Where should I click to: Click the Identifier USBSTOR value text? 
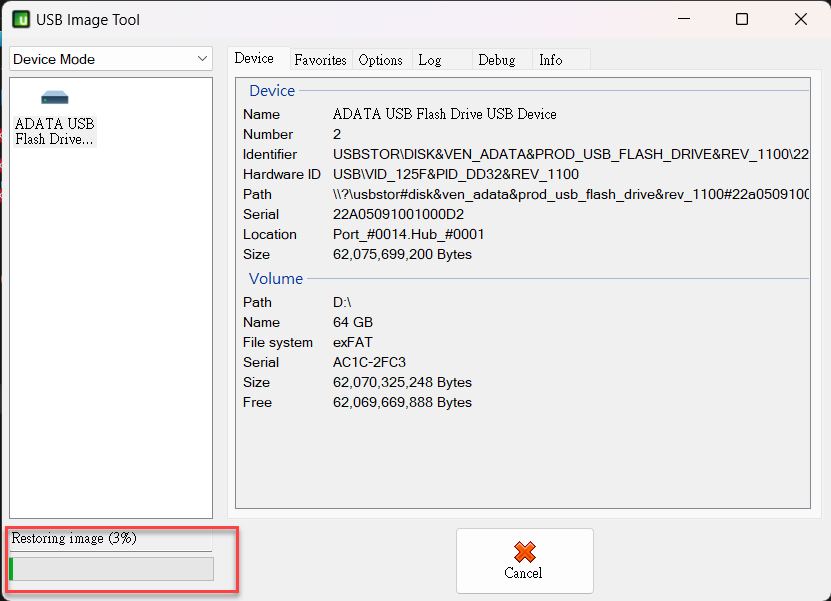pos(571,154)
